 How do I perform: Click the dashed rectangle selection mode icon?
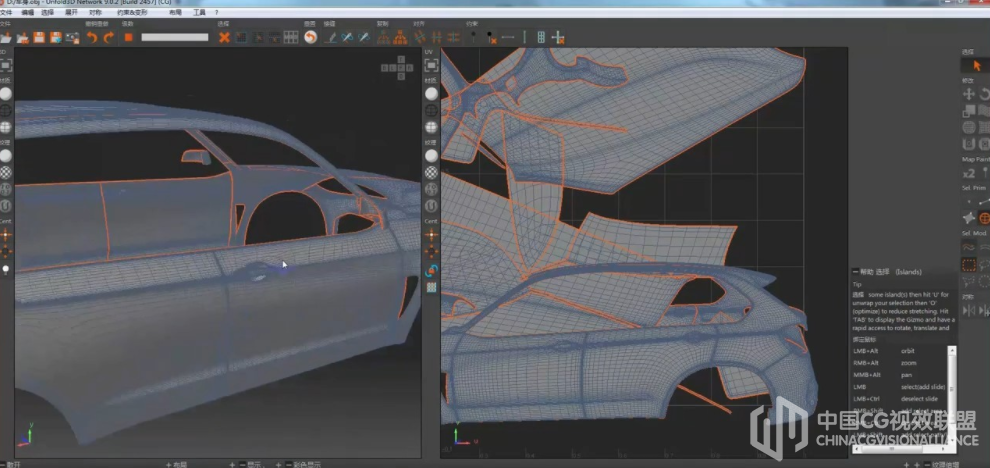(969, 265)
